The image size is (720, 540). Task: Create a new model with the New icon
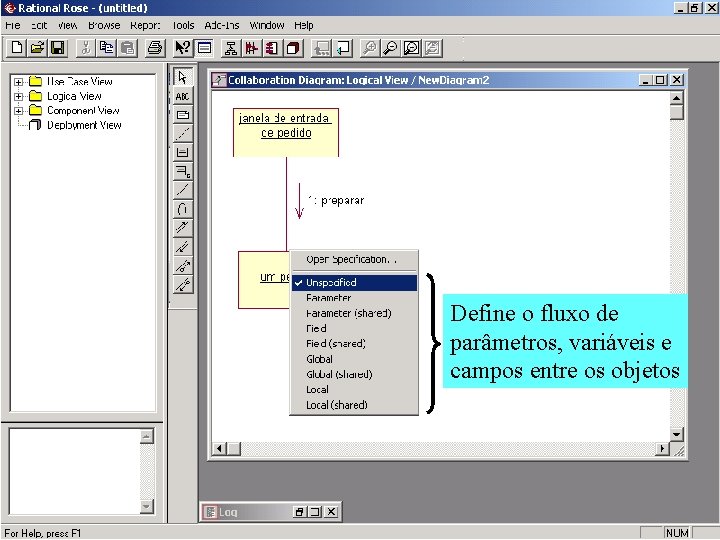[17, 48]
